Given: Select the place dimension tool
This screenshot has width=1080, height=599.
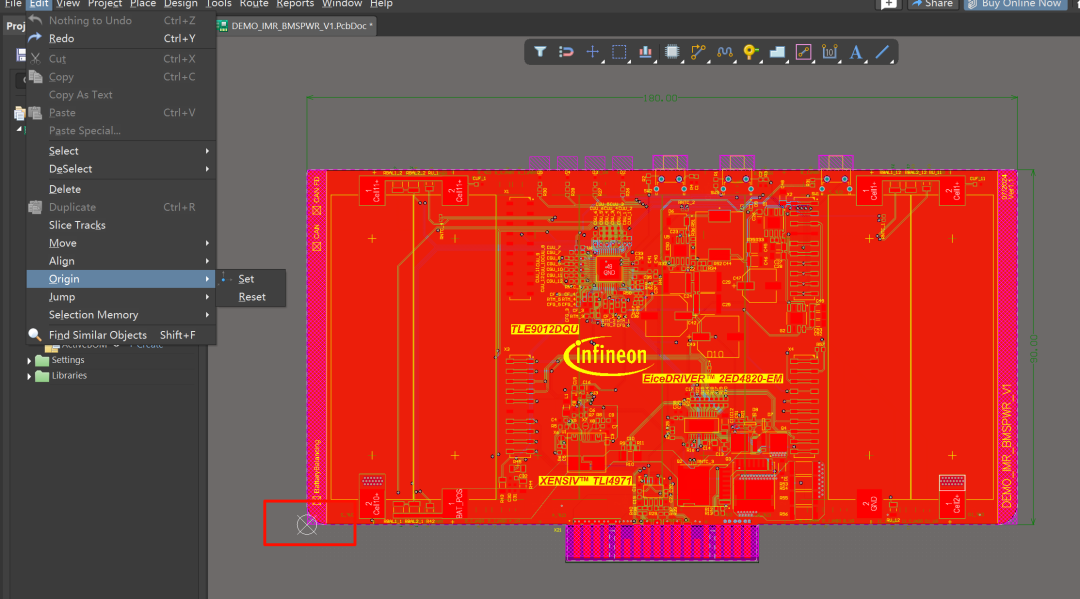Looking at the screenshot, I should click(830, 52).
